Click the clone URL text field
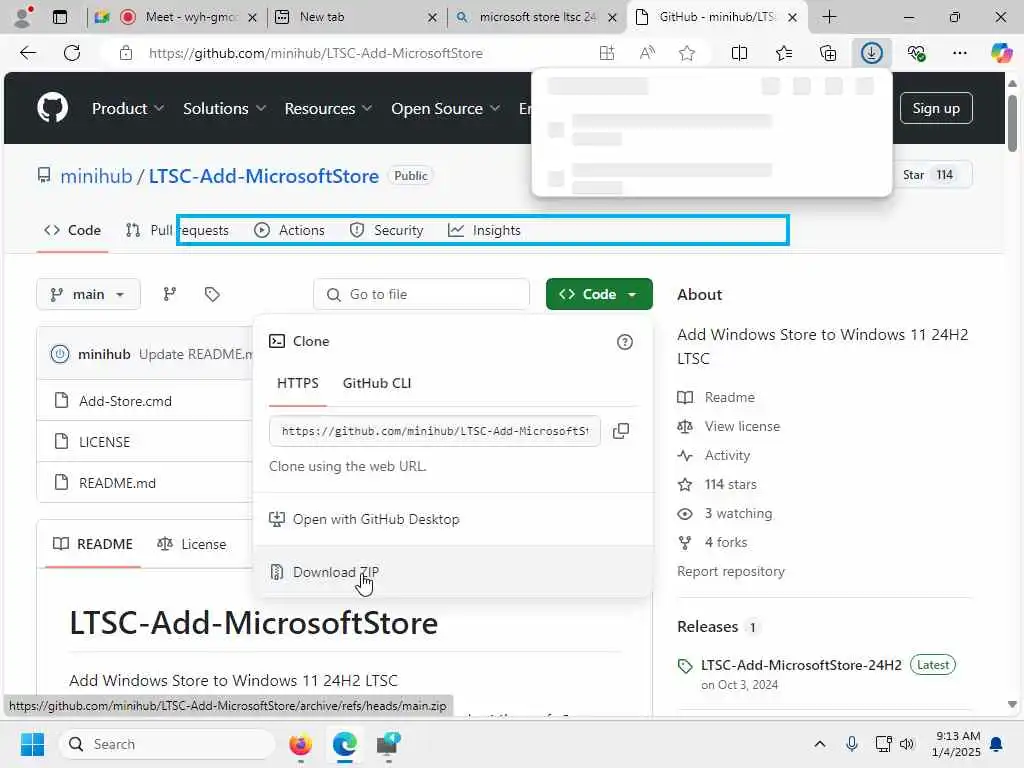The image size is (1024, 768). coord(434,431)
